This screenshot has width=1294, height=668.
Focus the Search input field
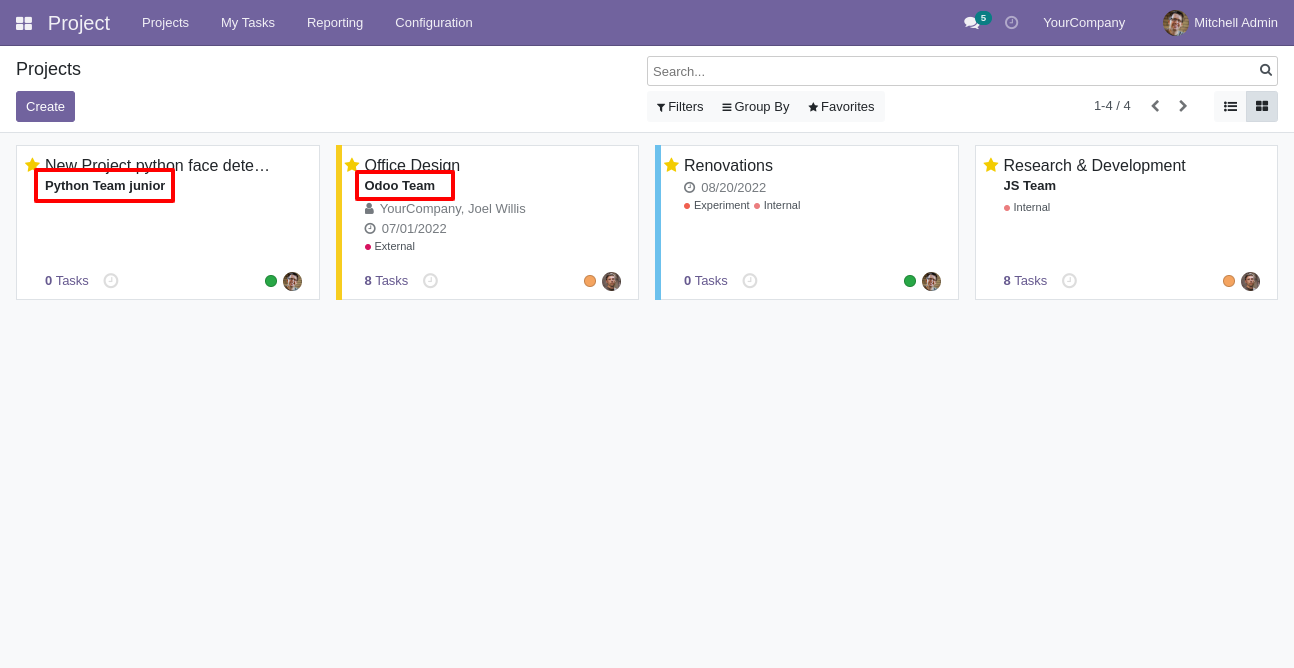coord(954,71)
